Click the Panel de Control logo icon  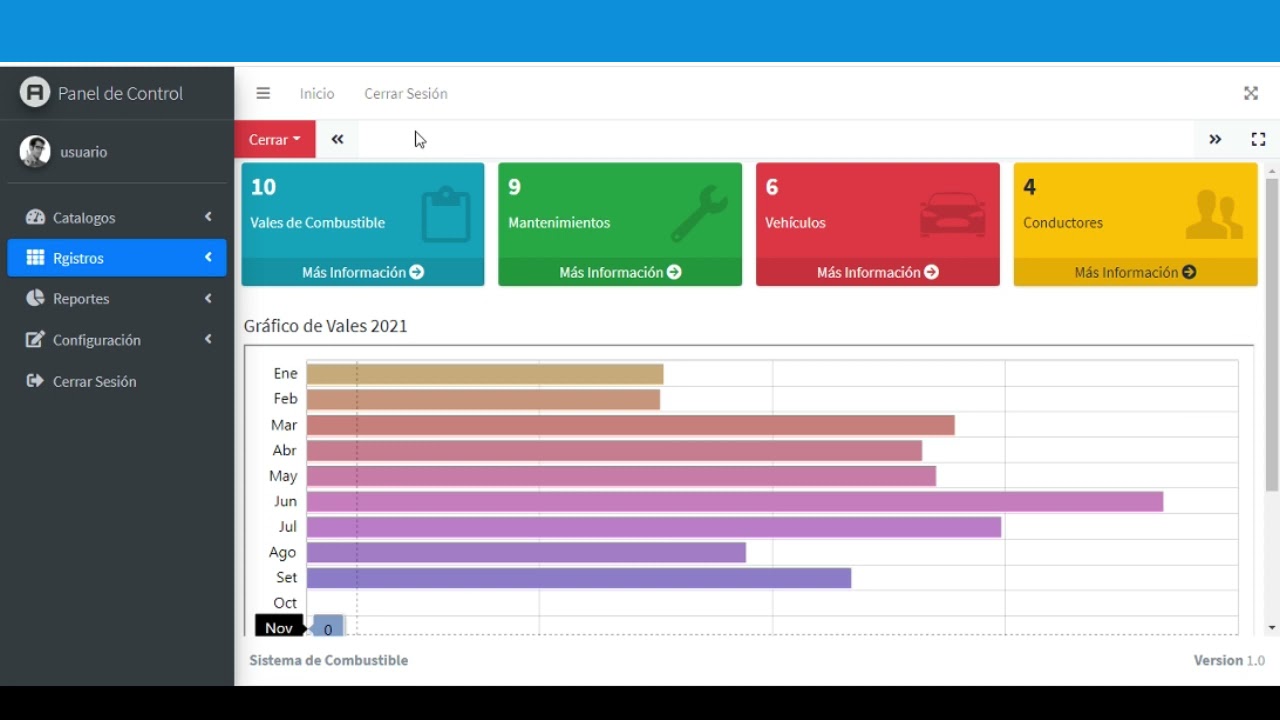tap(35, 92)
